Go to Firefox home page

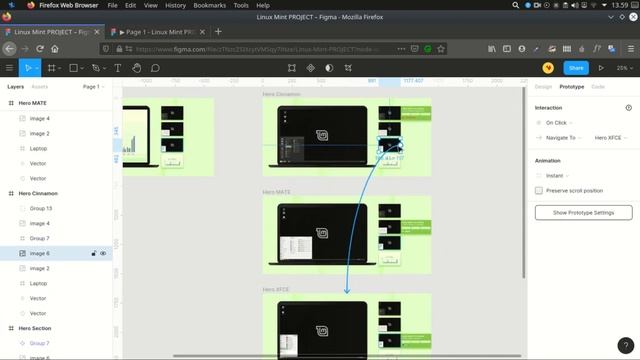(55, 49)
